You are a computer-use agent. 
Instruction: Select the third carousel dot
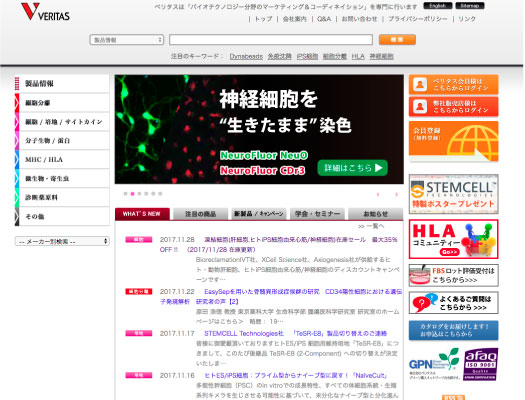[139, 193]
